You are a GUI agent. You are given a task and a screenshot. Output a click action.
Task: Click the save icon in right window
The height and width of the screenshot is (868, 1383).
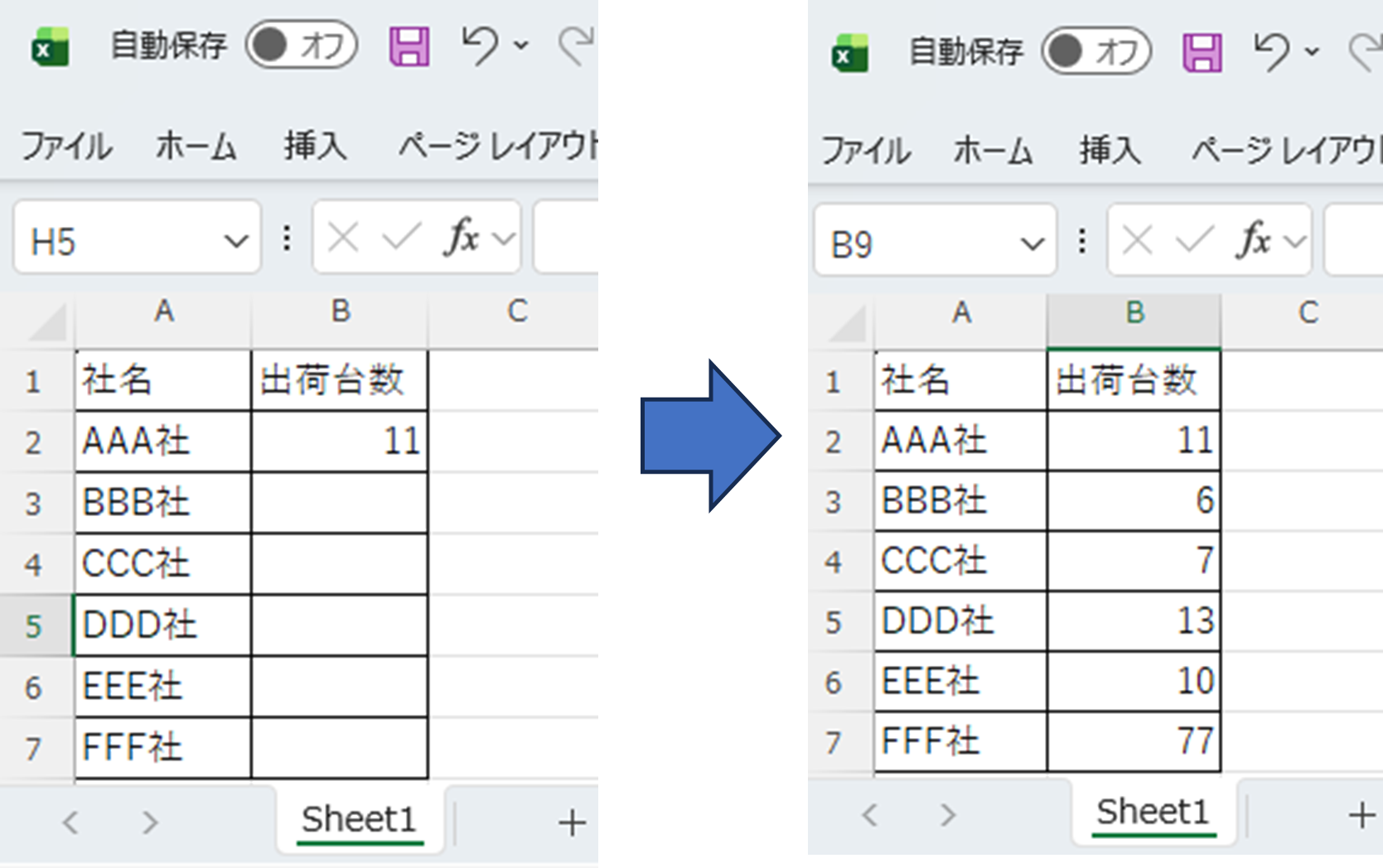1202,52
